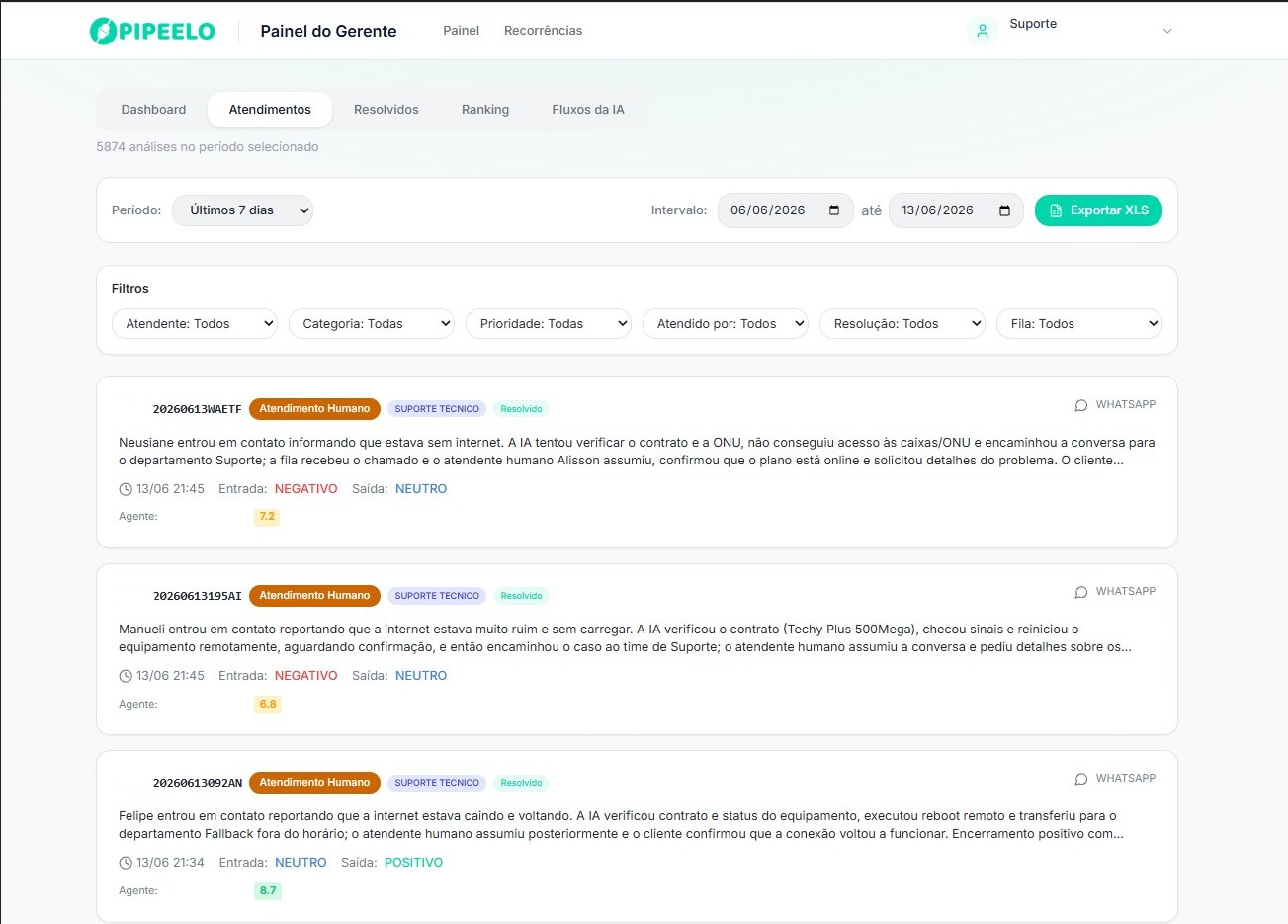The image size is (1288, 924).
Task: Click Atendimento Humano badge on ticket 20260613195AI
Action: click(314, 596)
